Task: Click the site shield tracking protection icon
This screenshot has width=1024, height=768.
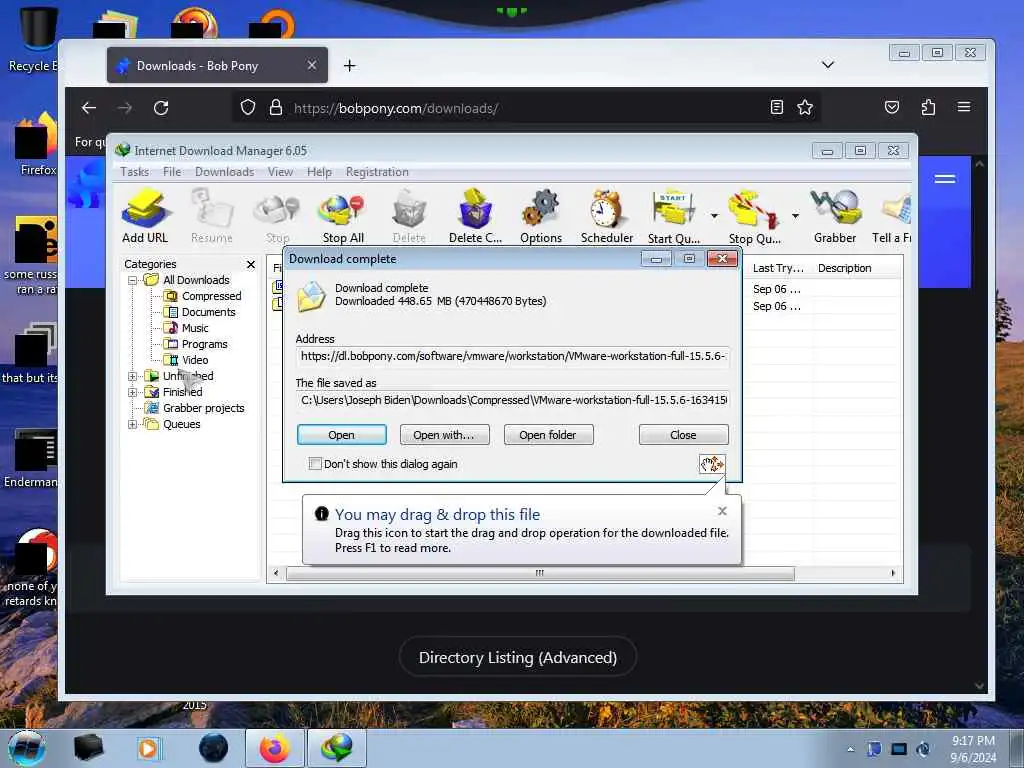Action: coord(248,108)
